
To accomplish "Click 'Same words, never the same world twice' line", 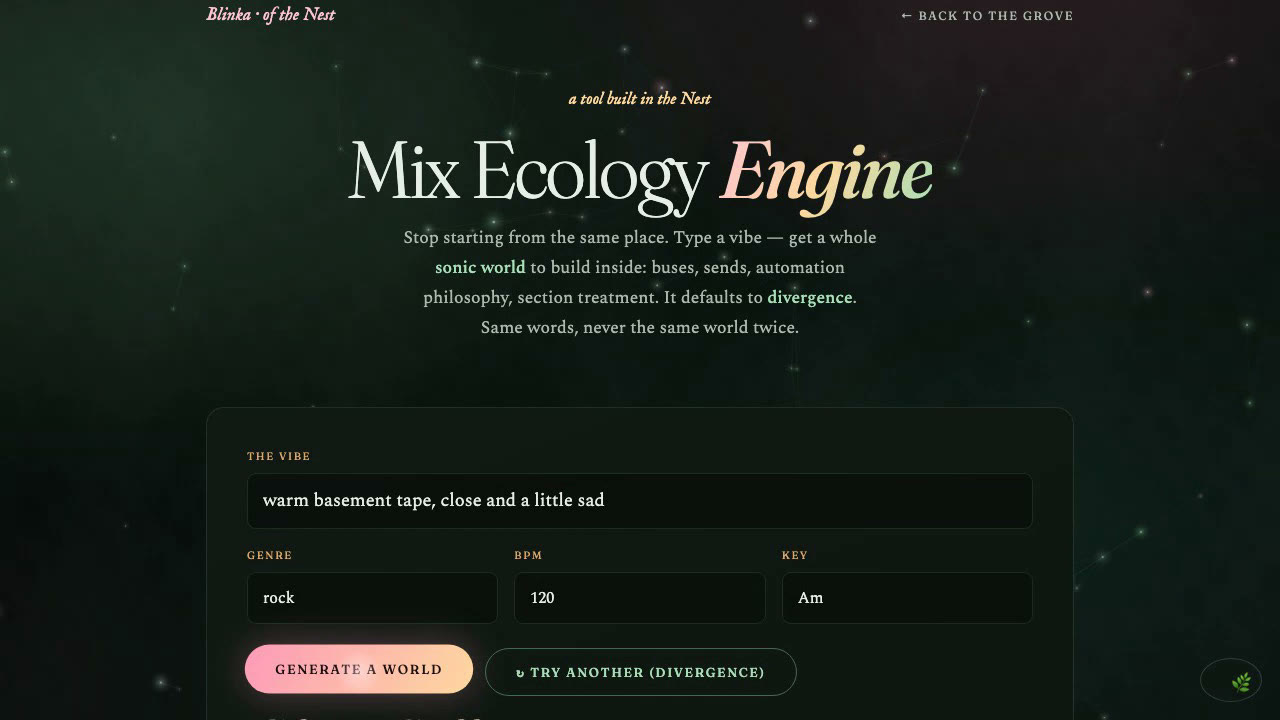I will coord(640,327).
